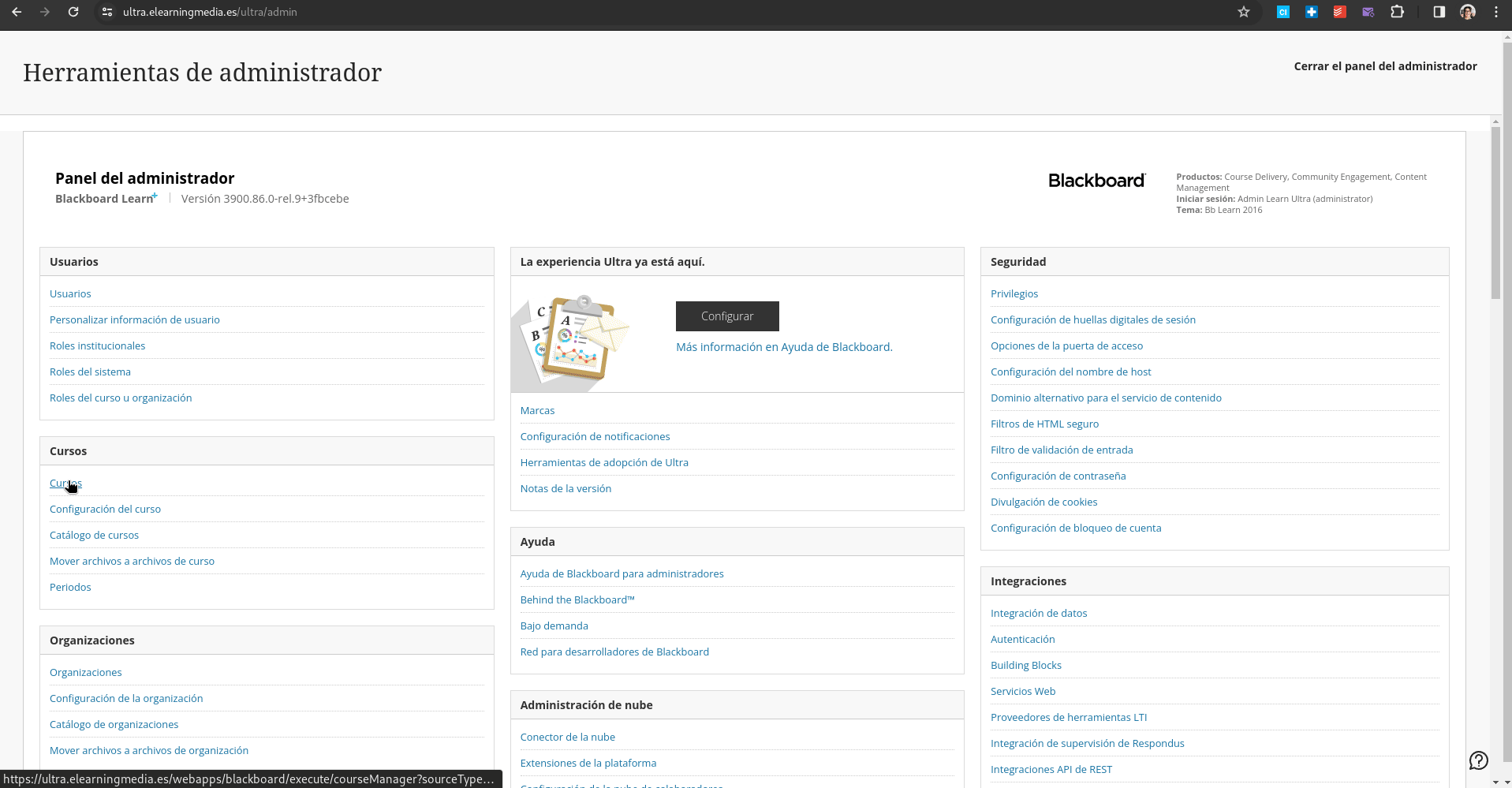Viewport: 1512px width, 788px height.
Task: Open Notas de la versión link
Action: click(566, 488)
